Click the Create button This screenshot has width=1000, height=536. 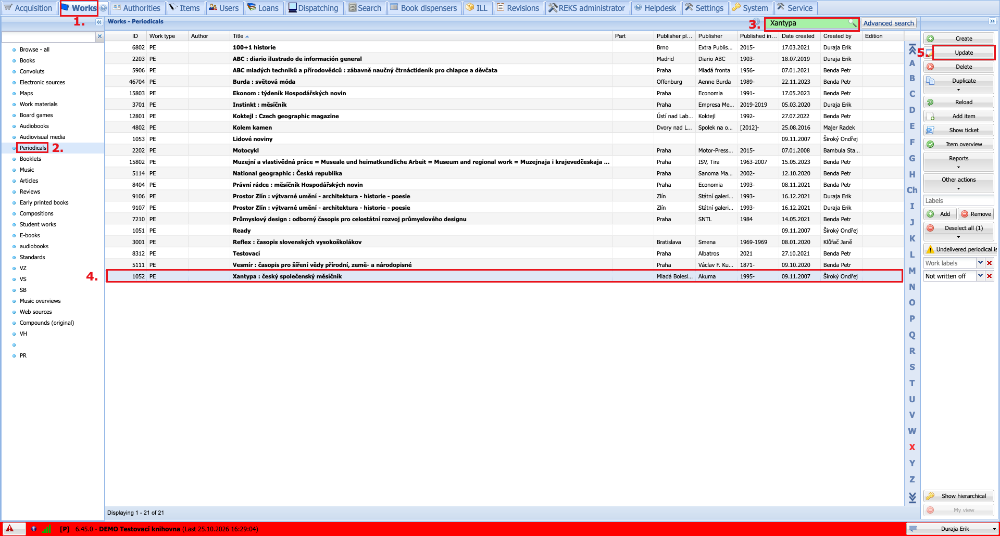coord(959,38)
